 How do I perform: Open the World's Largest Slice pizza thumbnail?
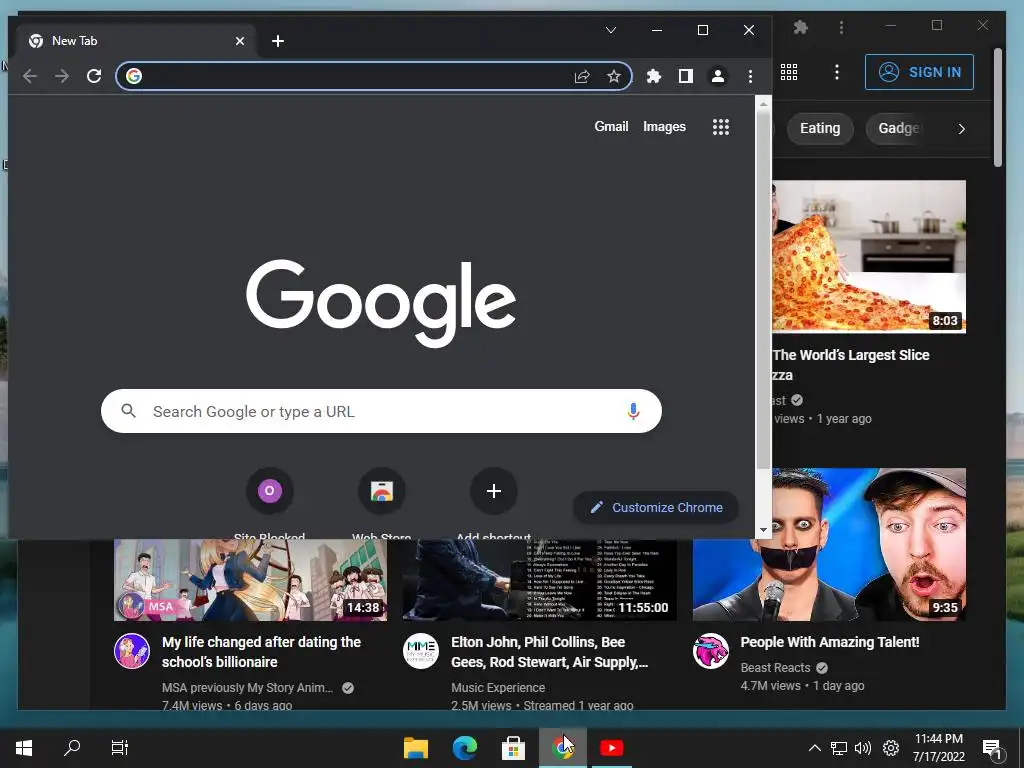click(x=869, y=256)
